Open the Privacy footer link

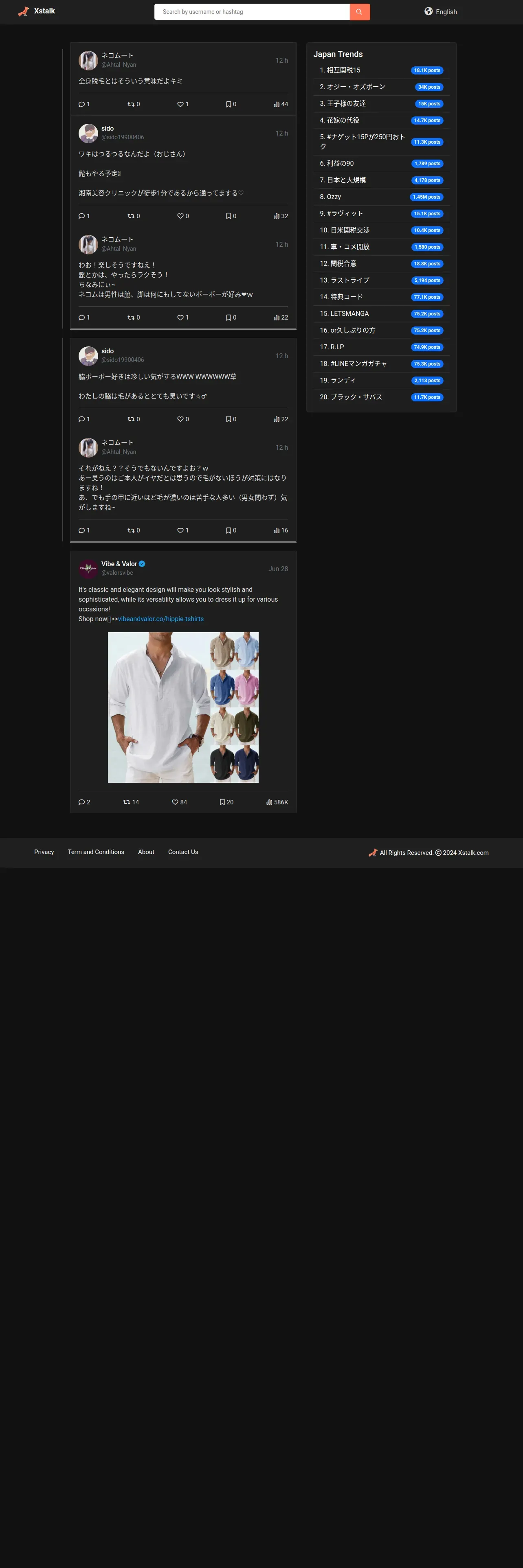[x=44, y=852]
